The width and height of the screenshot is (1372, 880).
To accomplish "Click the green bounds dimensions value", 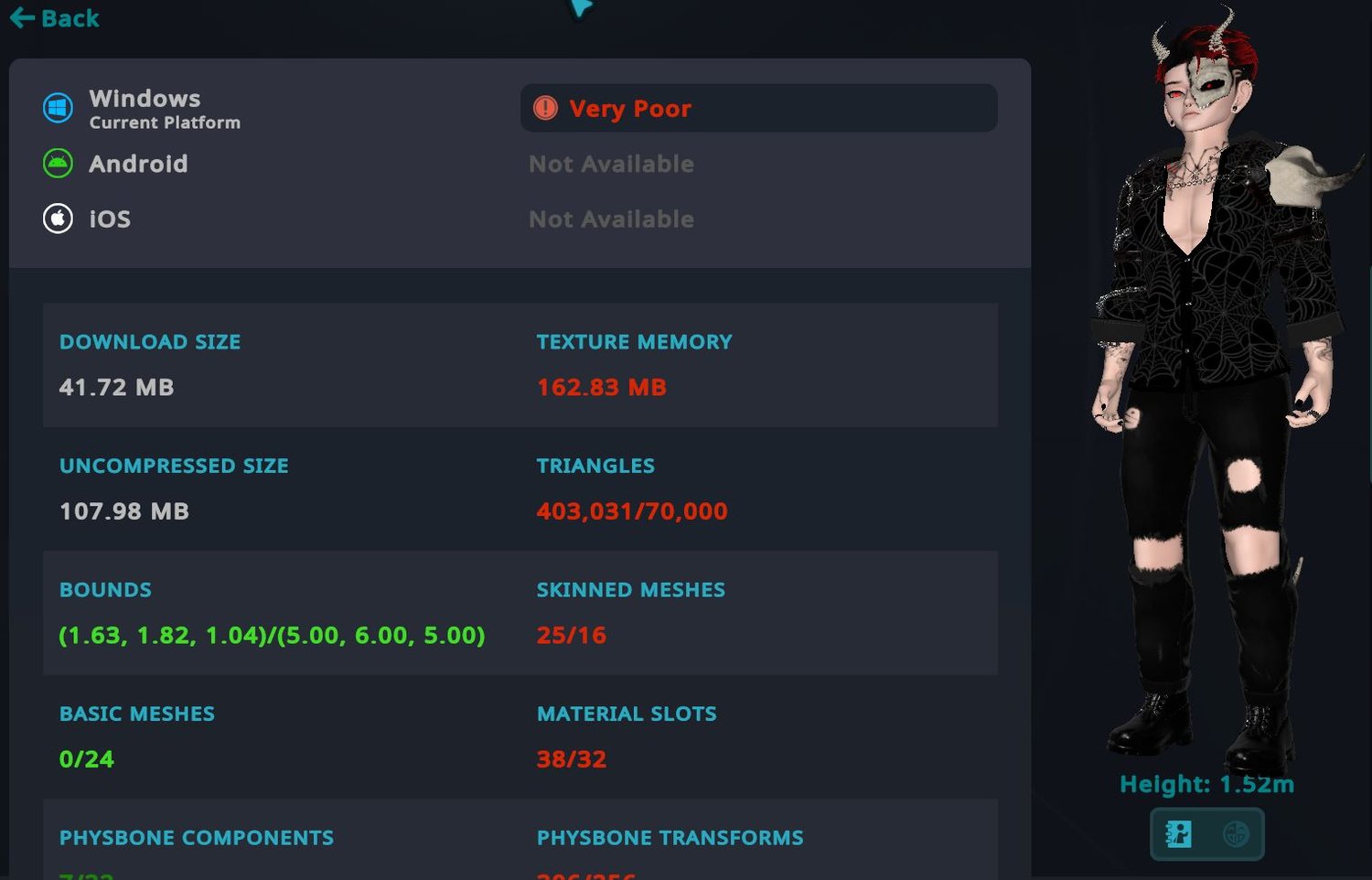I will [272, 635].
